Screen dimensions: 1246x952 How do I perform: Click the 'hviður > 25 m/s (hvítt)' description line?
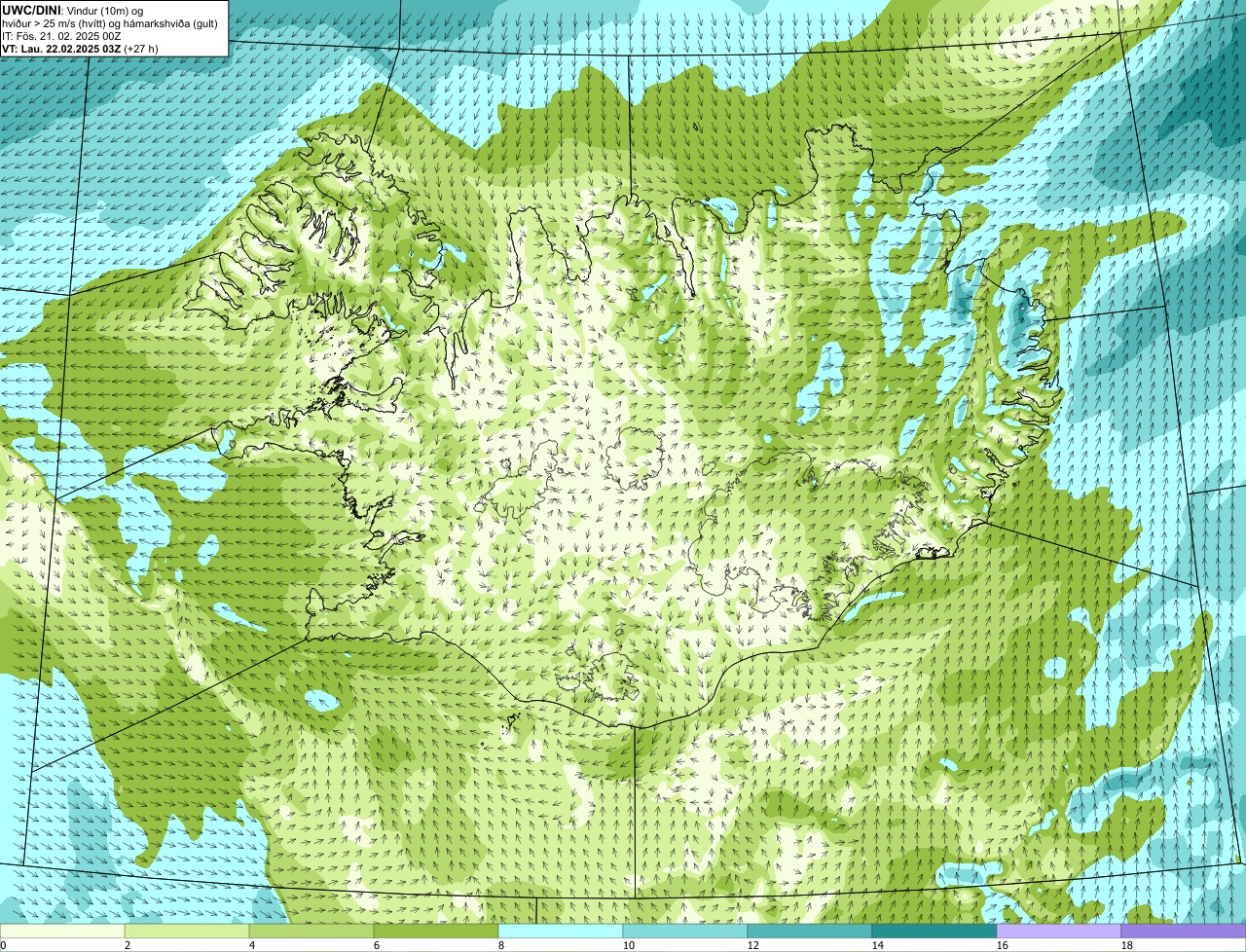pyautogui.click(x=110, y=23)
